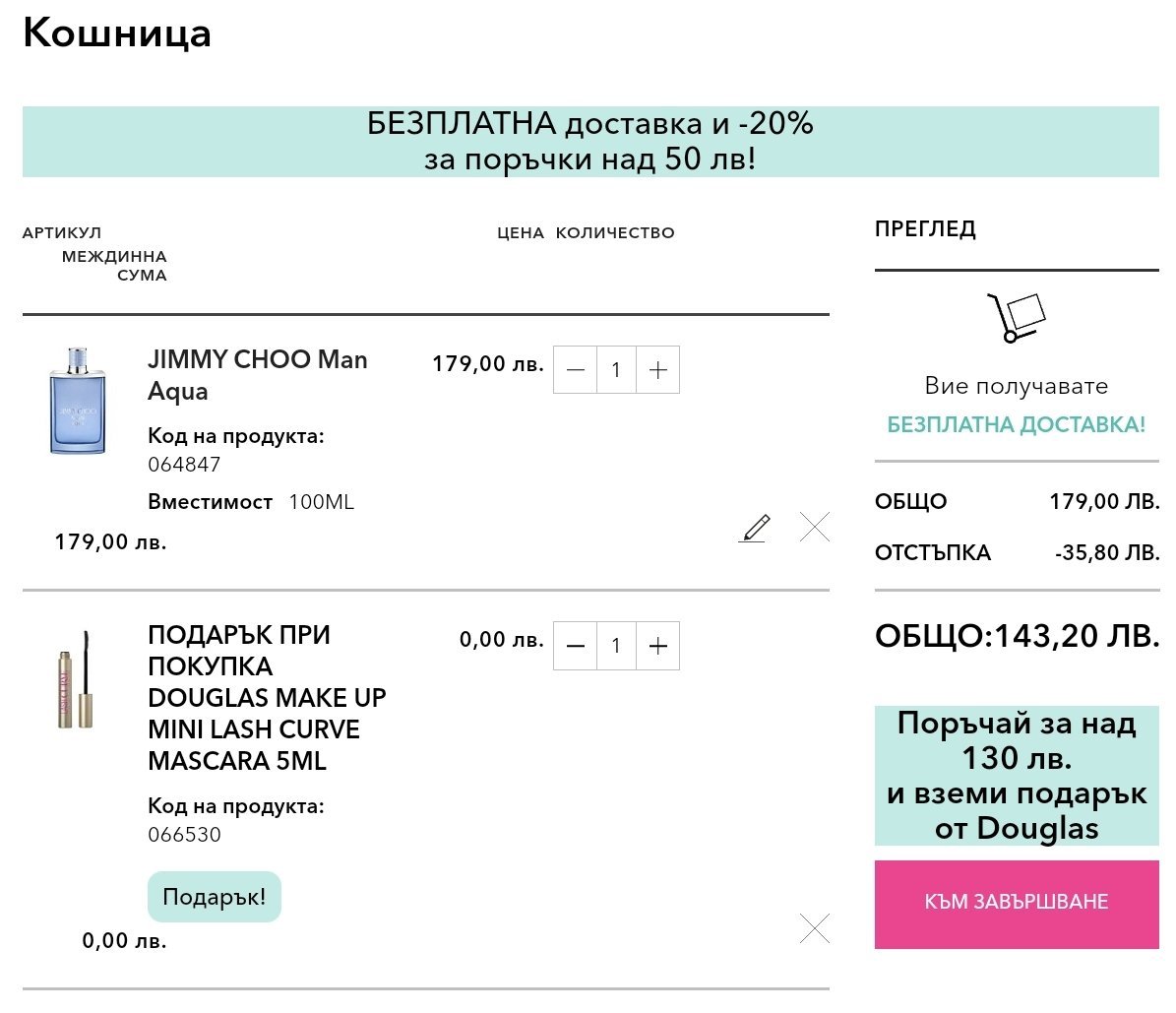Screen dimensions: 1176x1013
Task: Click the Подарък! gift badge
Action: [214, 897]
